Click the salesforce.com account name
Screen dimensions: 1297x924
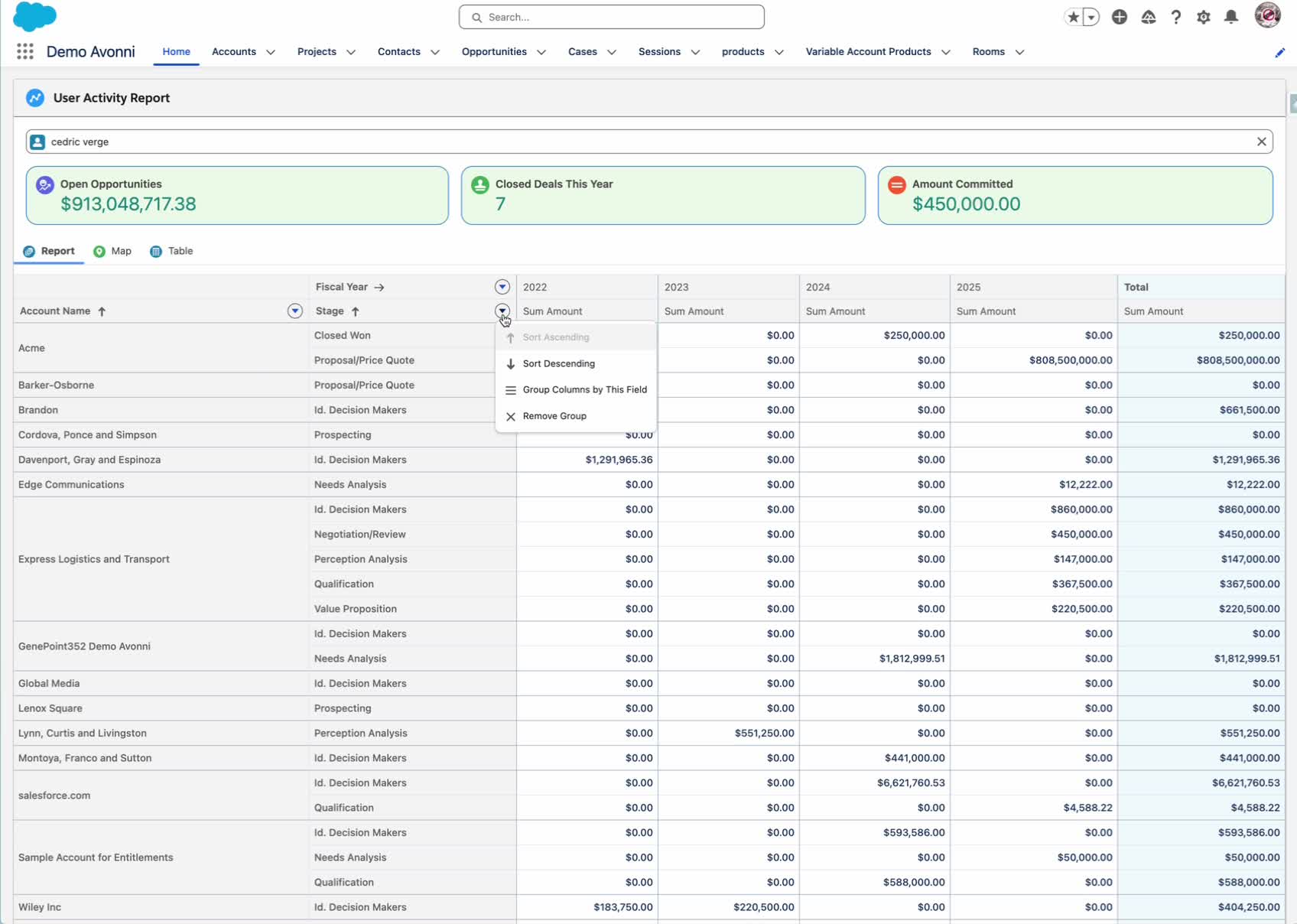pyautogui.click(x=54, y=795)
